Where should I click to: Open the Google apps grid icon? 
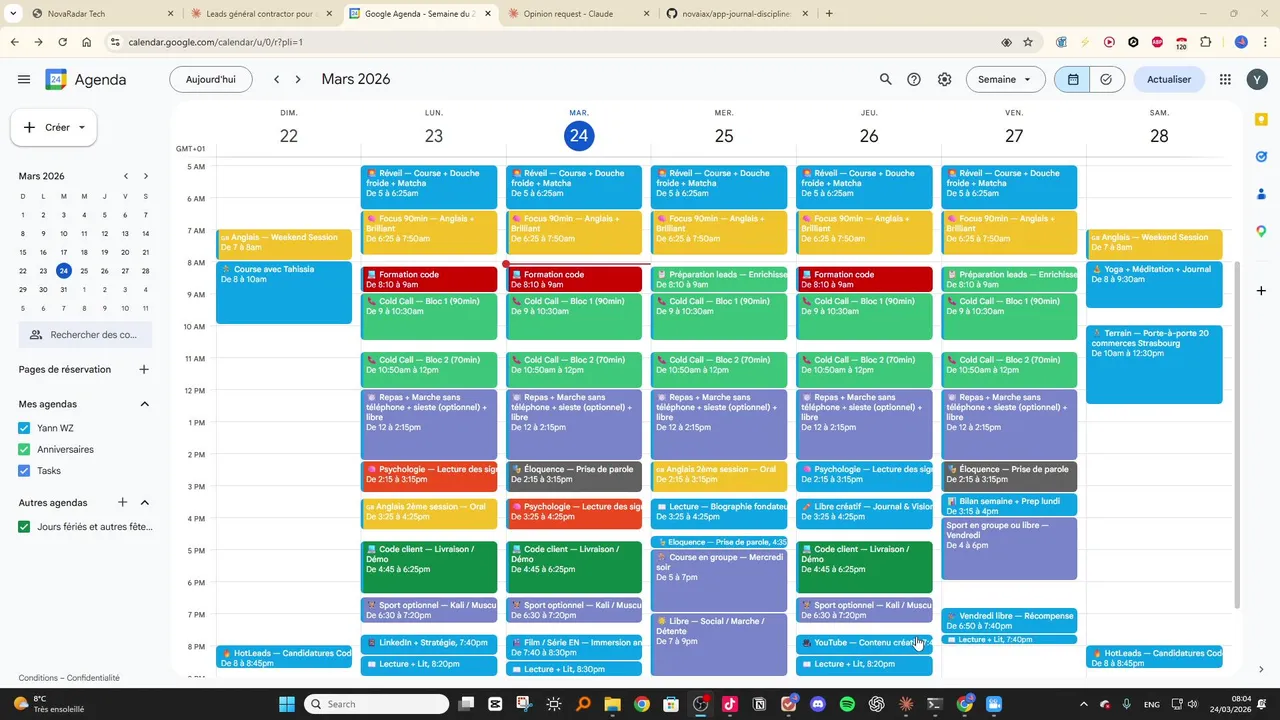[x=1225, y=79]
